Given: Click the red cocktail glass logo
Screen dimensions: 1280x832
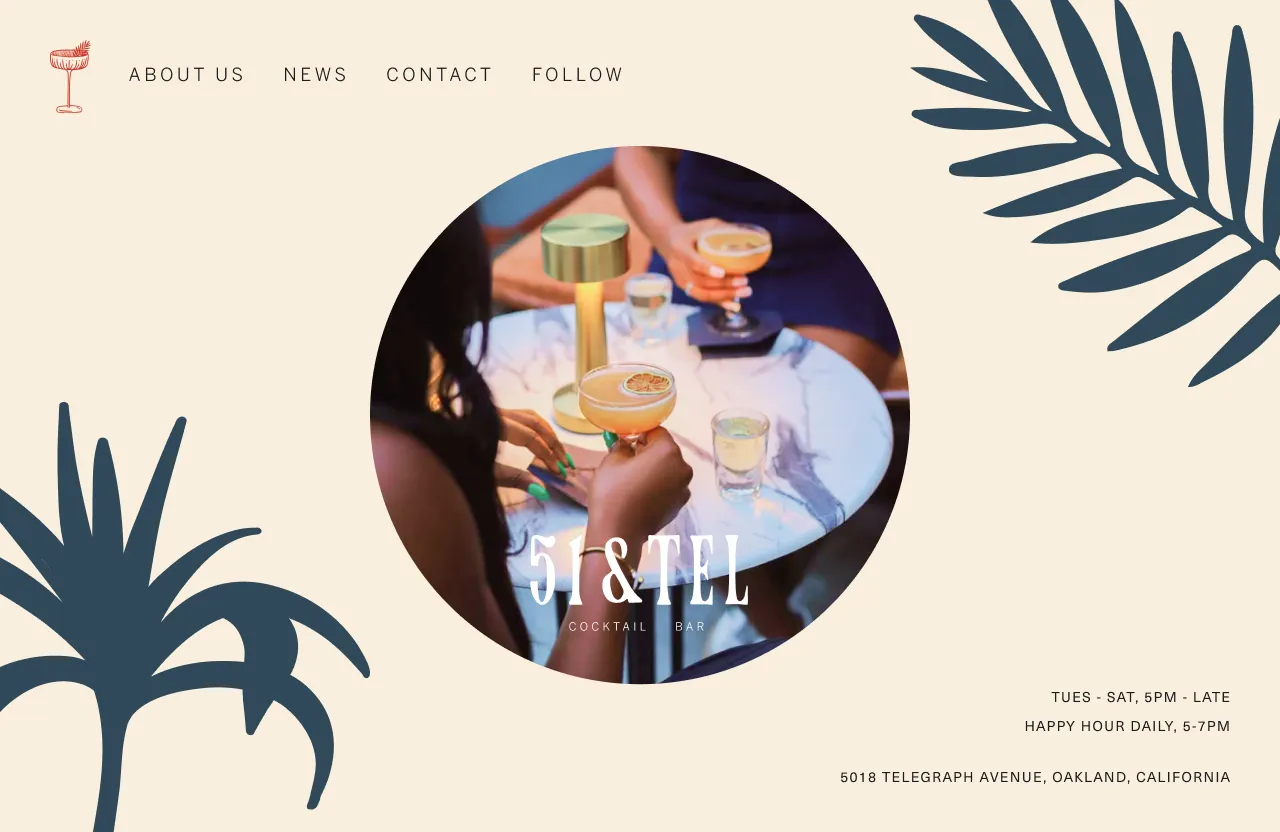Looking at the screenshot, I should (x=70, y=77).
